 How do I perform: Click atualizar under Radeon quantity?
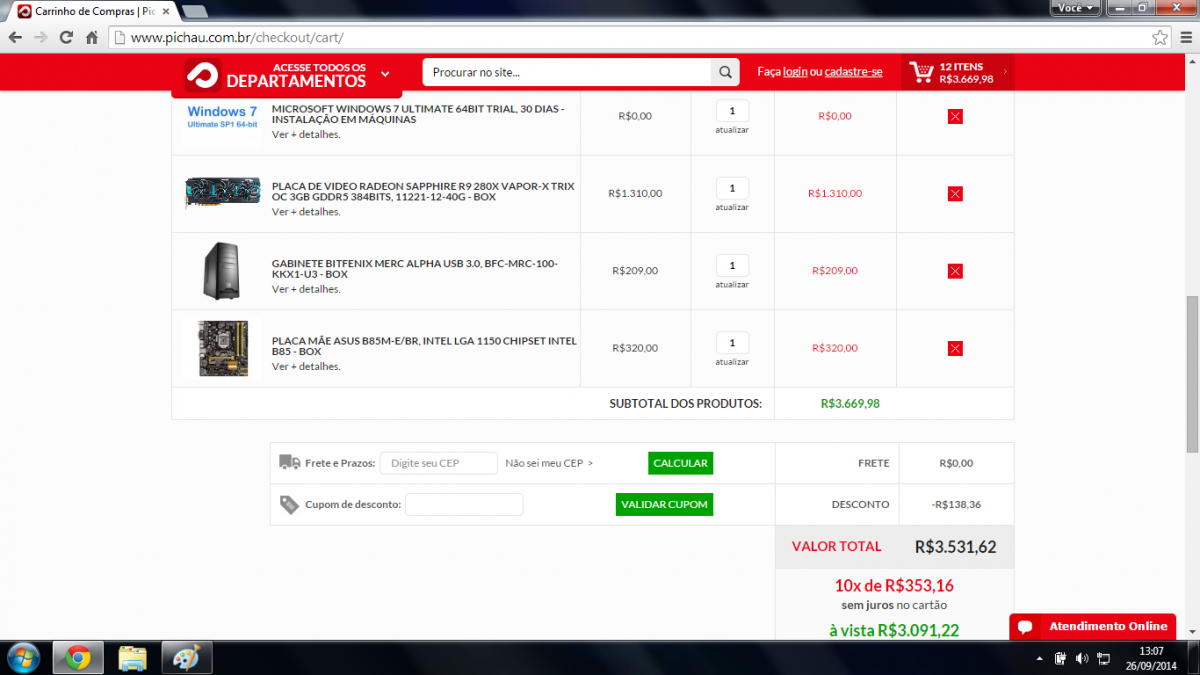click(732, 207)
